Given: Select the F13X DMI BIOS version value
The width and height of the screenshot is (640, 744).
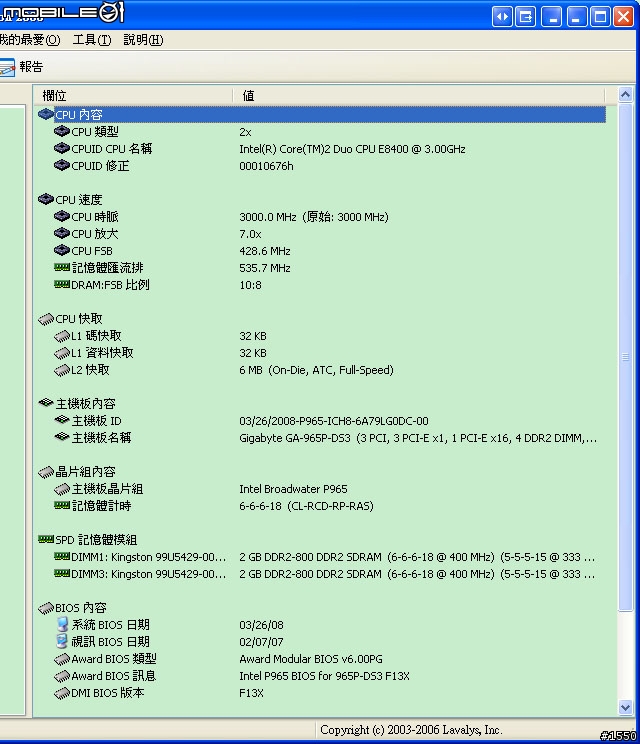Looking at the screenshot, I should click(x=251, y=693).
